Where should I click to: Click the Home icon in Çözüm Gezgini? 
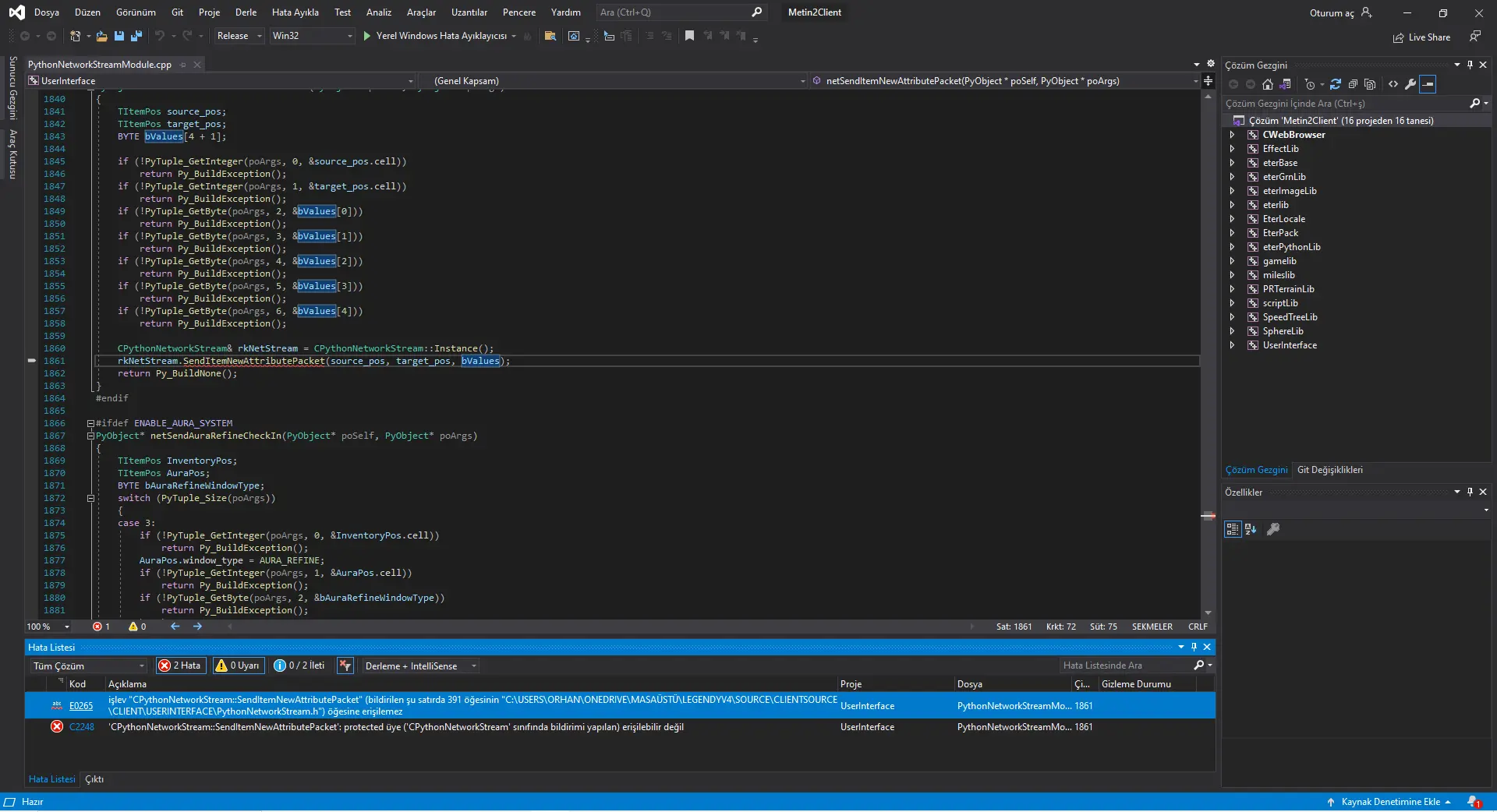click(x=1268, y=84)
